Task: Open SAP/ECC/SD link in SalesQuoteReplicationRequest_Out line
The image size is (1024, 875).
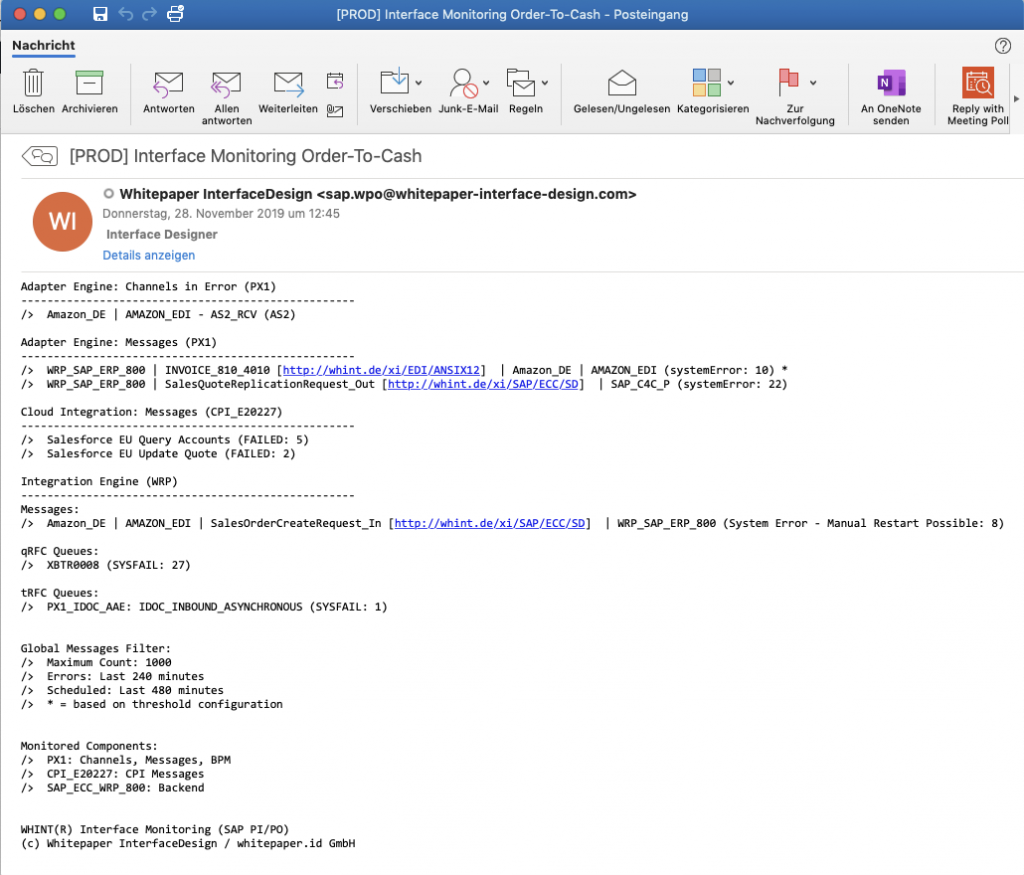Action: tap(483, 384)
